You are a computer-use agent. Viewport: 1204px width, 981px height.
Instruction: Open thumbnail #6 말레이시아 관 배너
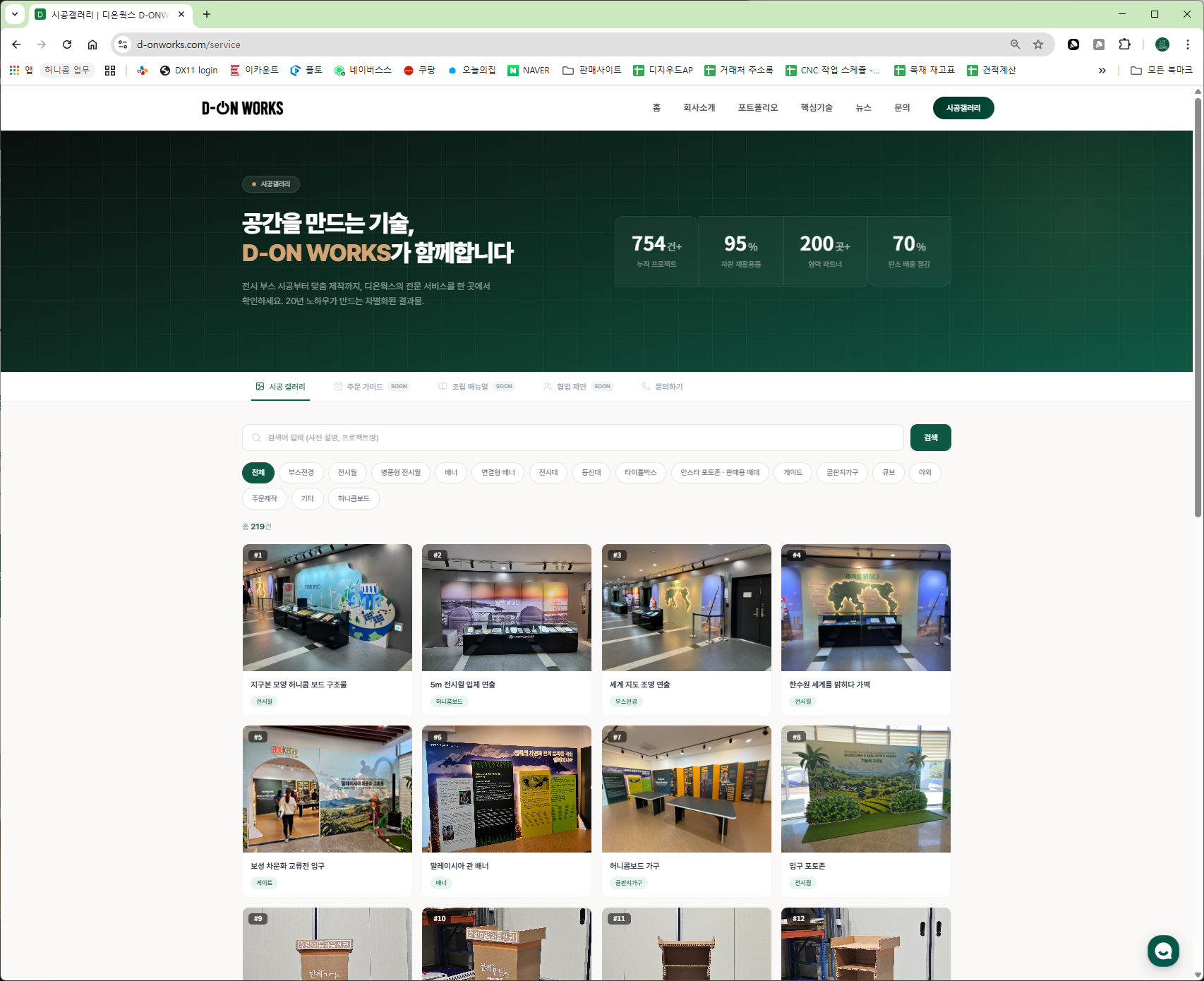pyautogui.click(x=507, y=789)
